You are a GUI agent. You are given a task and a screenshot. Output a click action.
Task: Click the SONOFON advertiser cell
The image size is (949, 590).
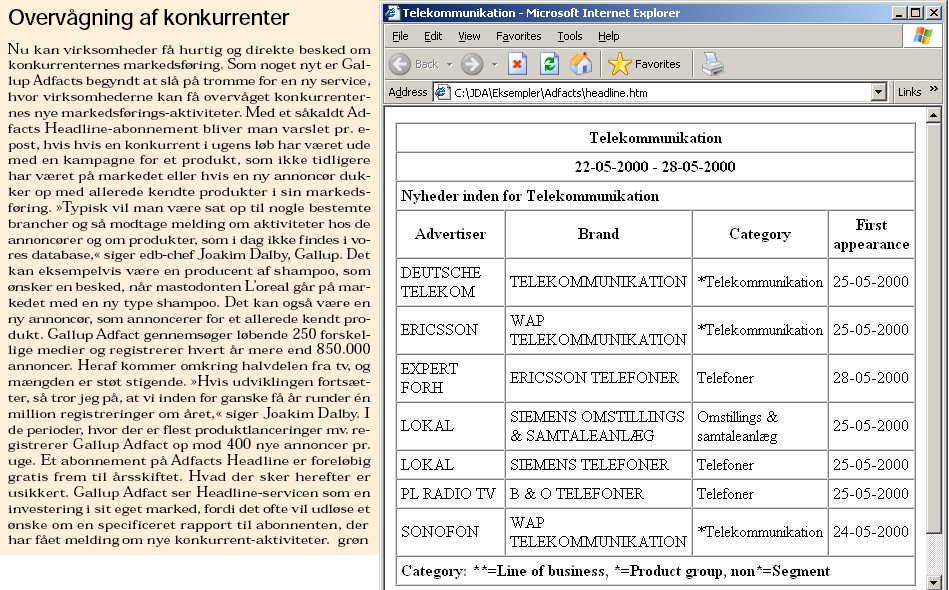[x=450, y=532]
